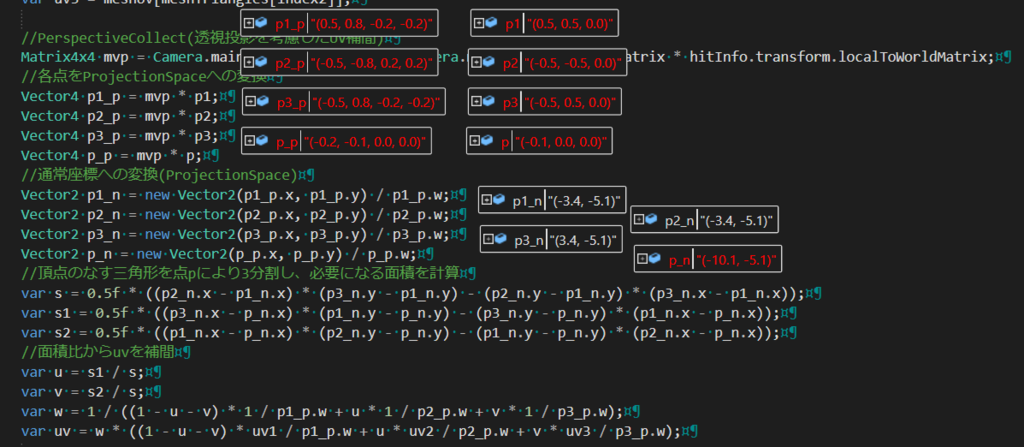Image resolution: width=1024 pixels, height=447 pixels.
Task: Click the code line starting "var s = 0.5f"
Action: pyautogui.click(x=415, y=292)
